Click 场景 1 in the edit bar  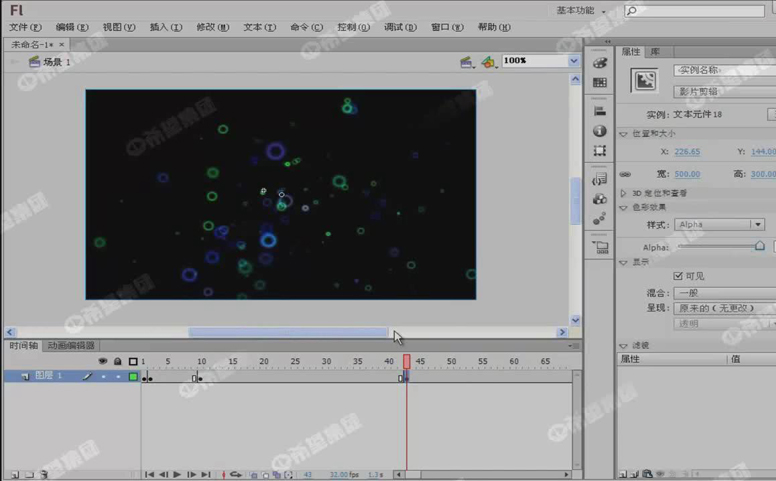(x=56, y=62)
